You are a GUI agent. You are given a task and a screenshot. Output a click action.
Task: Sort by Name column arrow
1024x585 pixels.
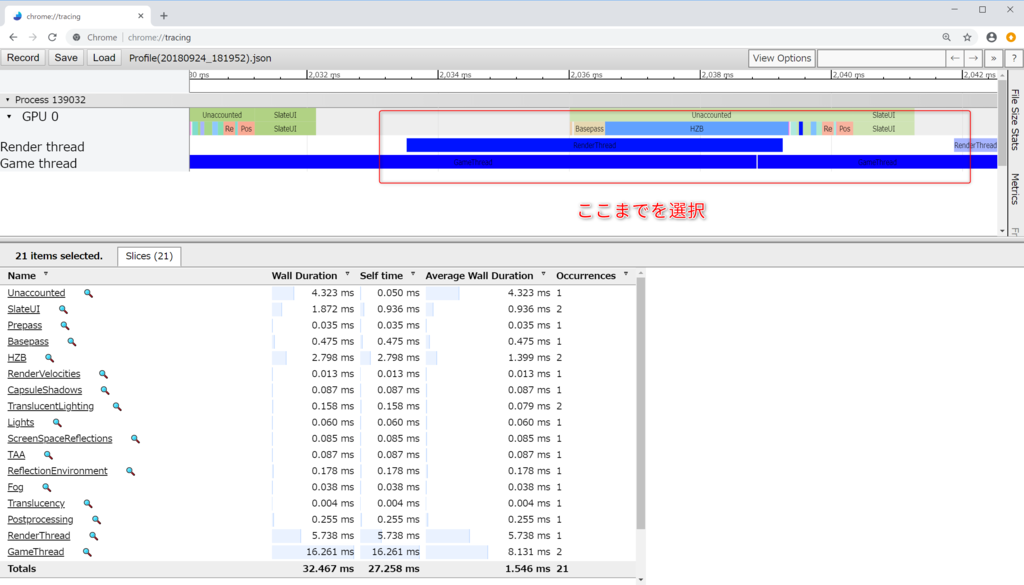tap(46, 274)
